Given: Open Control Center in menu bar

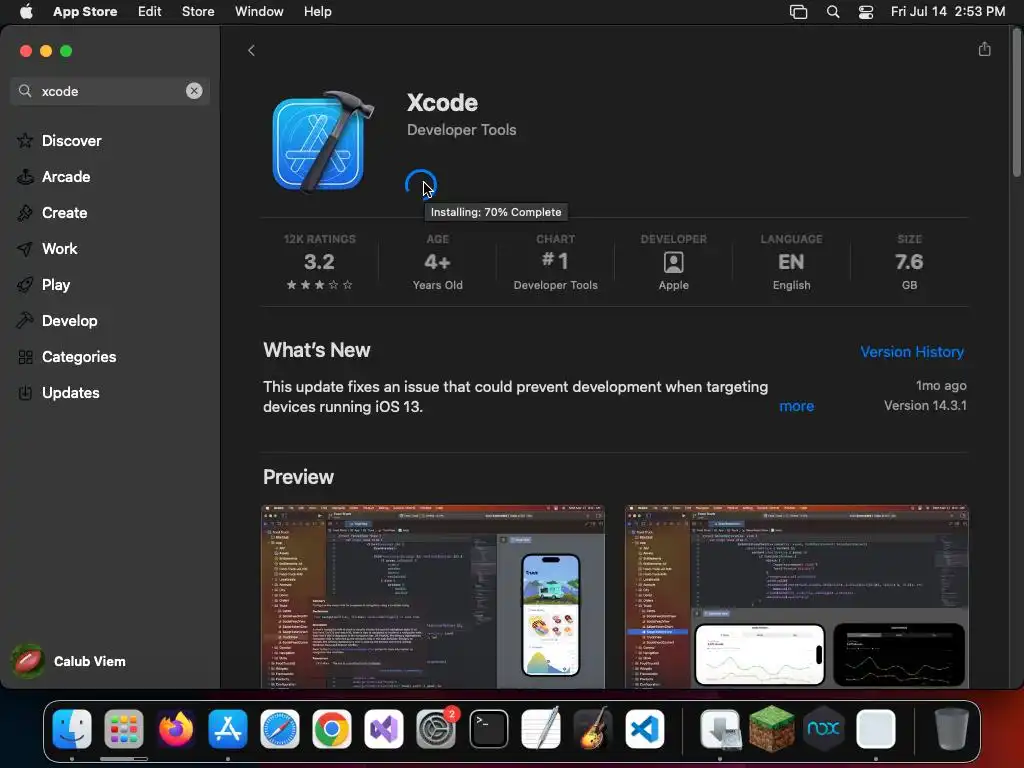Looking at the screenshot, I should tap(866, 12).
